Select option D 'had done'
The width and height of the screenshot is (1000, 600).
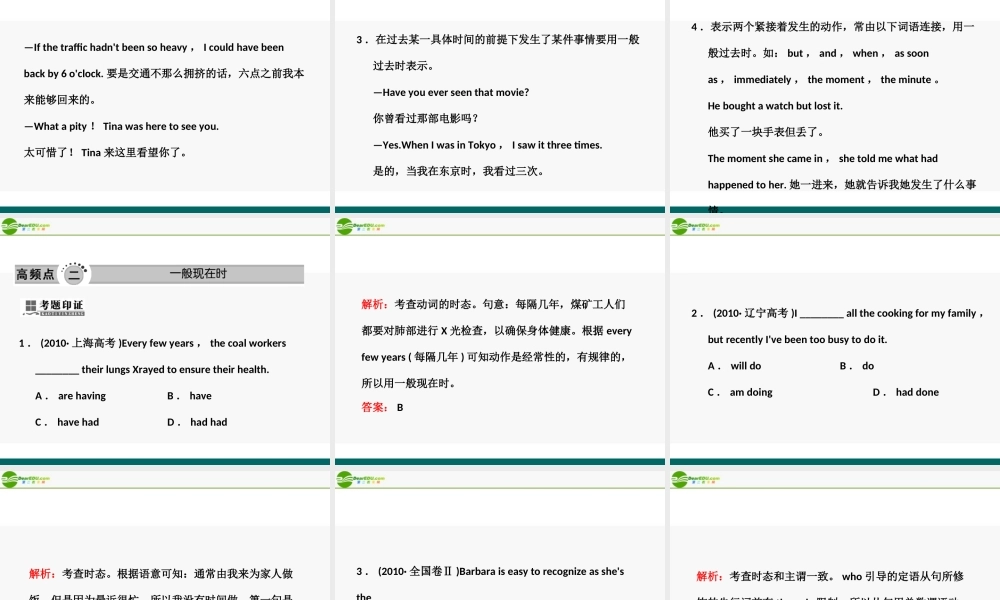tap(906, 392)
